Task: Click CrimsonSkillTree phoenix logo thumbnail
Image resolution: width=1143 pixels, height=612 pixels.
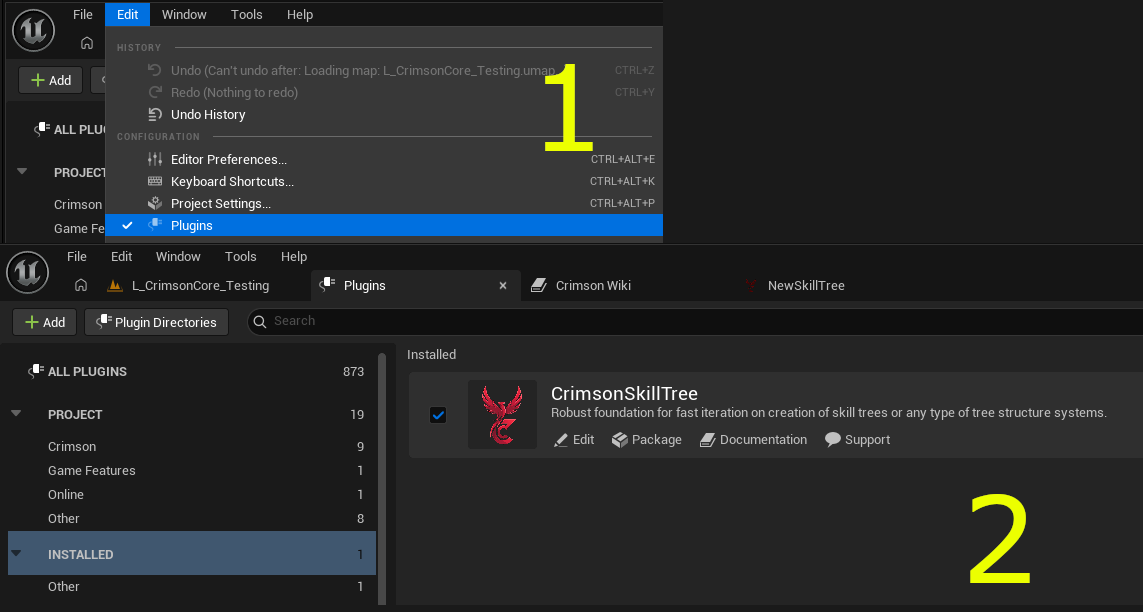Action: (x=502, y=415)
